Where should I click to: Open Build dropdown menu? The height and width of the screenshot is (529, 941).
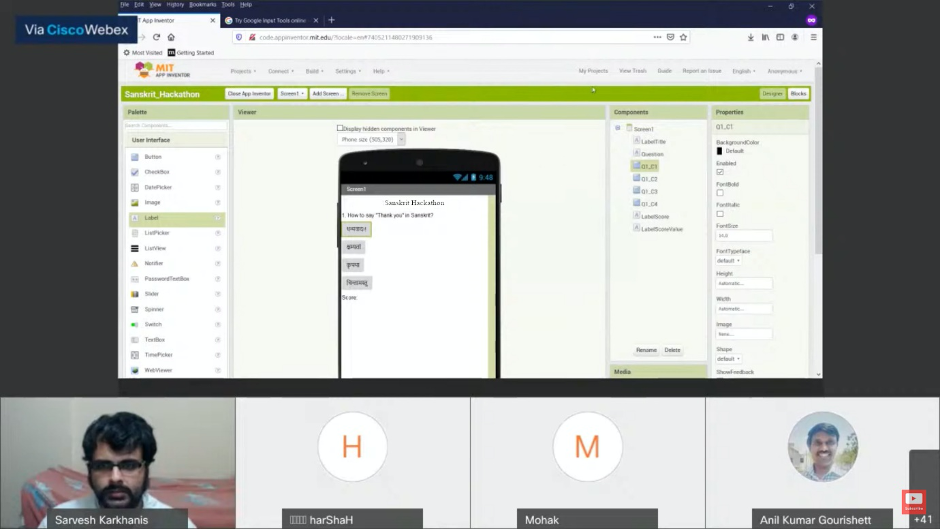tap(314, 71)
